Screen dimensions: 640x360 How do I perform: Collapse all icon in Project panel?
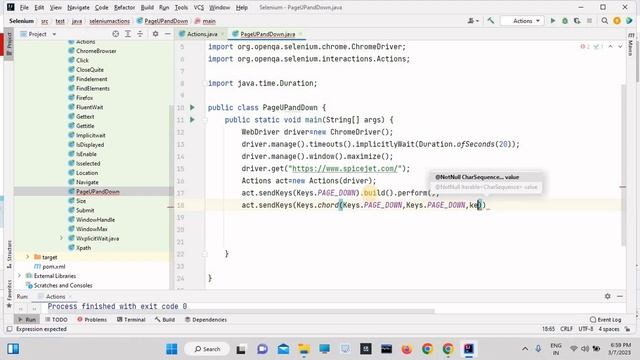[x=140, y=34]
